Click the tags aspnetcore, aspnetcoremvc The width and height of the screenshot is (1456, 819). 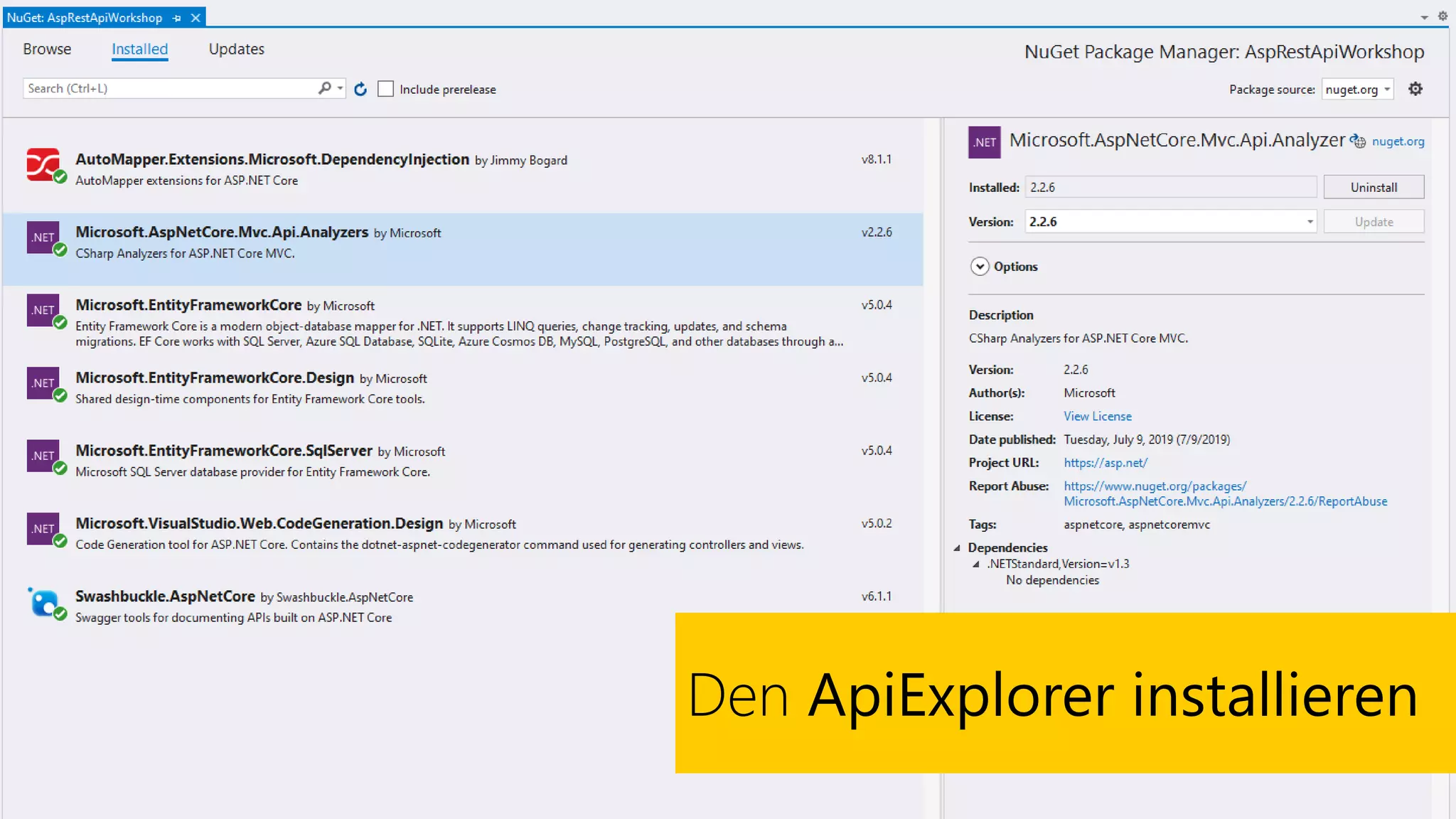(x=1137, y=525)
